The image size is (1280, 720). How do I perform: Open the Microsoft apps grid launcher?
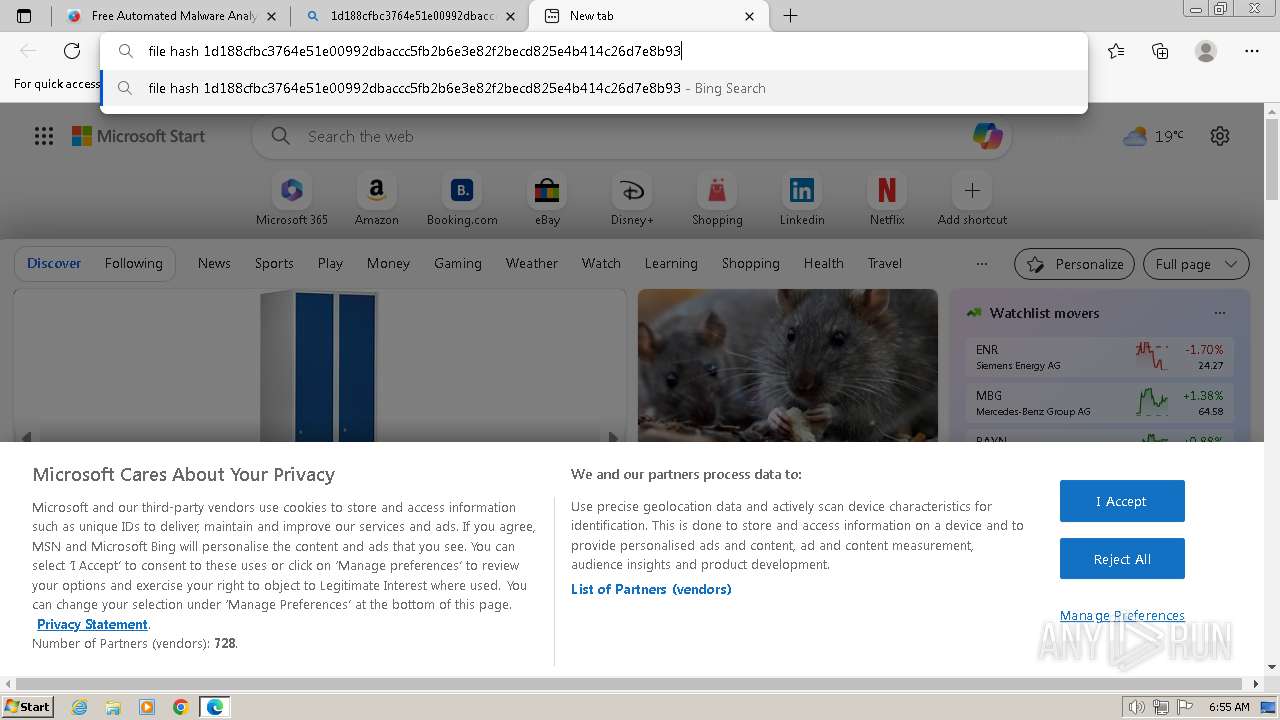[x=44, y=136]
